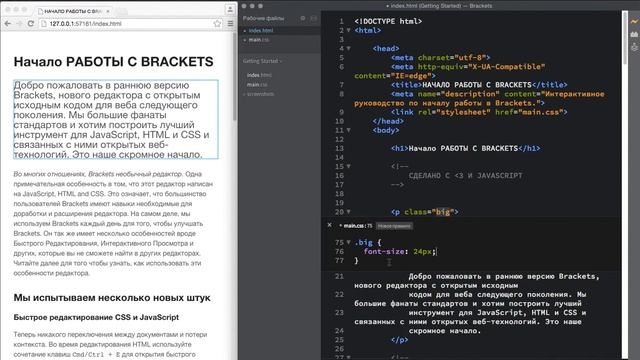
Task: Click the X-UA-Compatible attribute value on line 6
Action: tap(506, 67)
